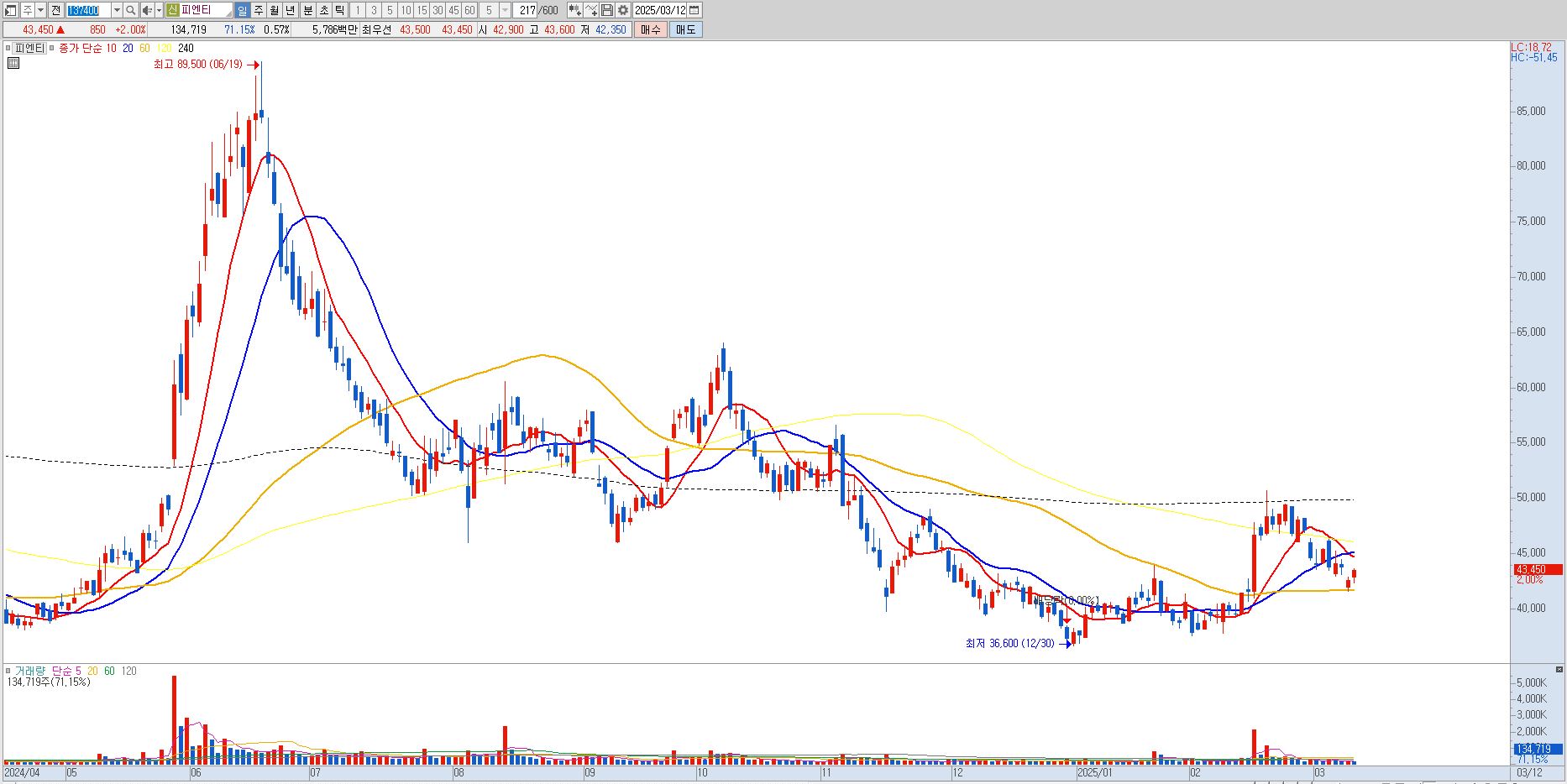Viewport: 1567px width, 784px height.
Task: Choose the 15 interval button
Action: click(422, 10)
